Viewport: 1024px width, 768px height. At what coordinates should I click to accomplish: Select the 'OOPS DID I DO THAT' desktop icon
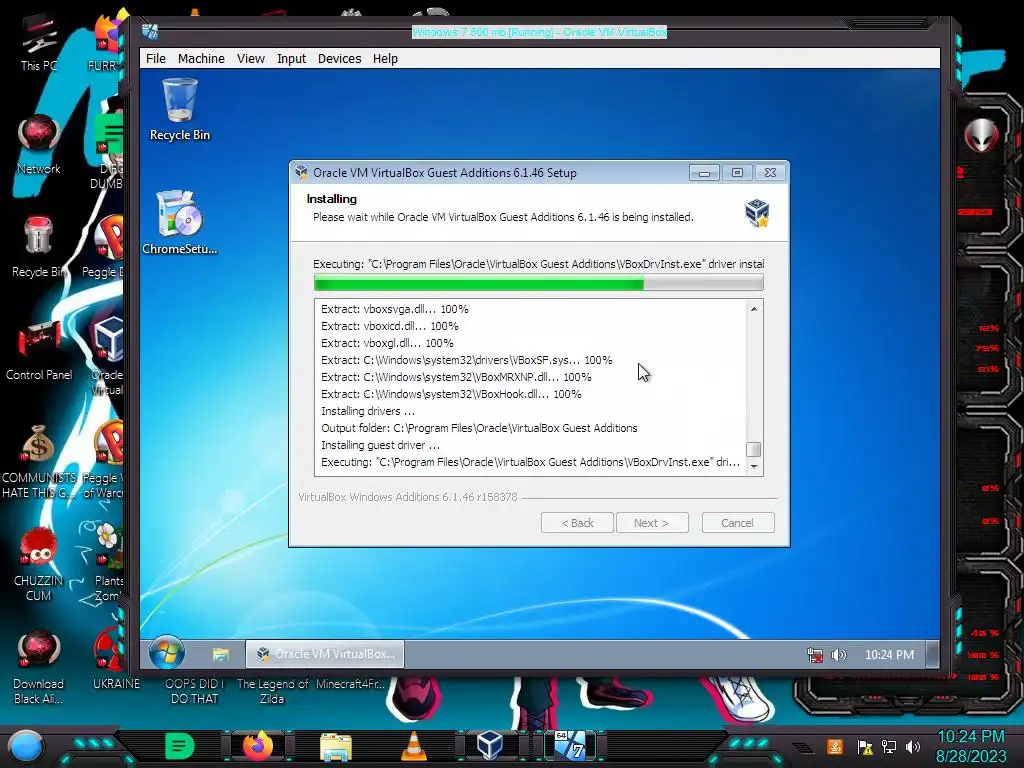[194, 691]
